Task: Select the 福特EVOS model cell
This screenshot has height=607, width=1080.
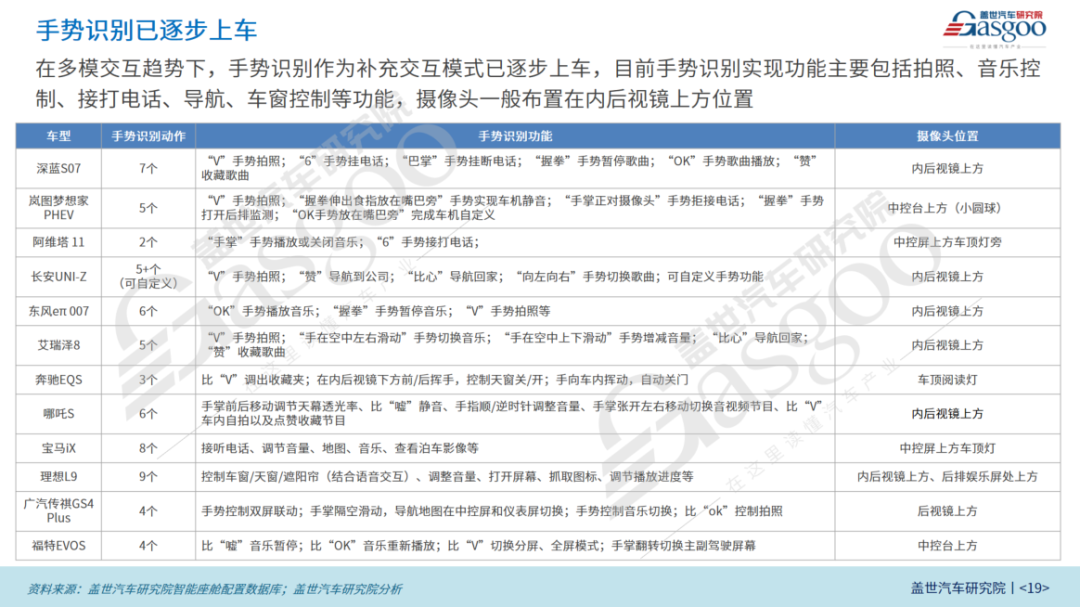Action: [x=59, y=546]
